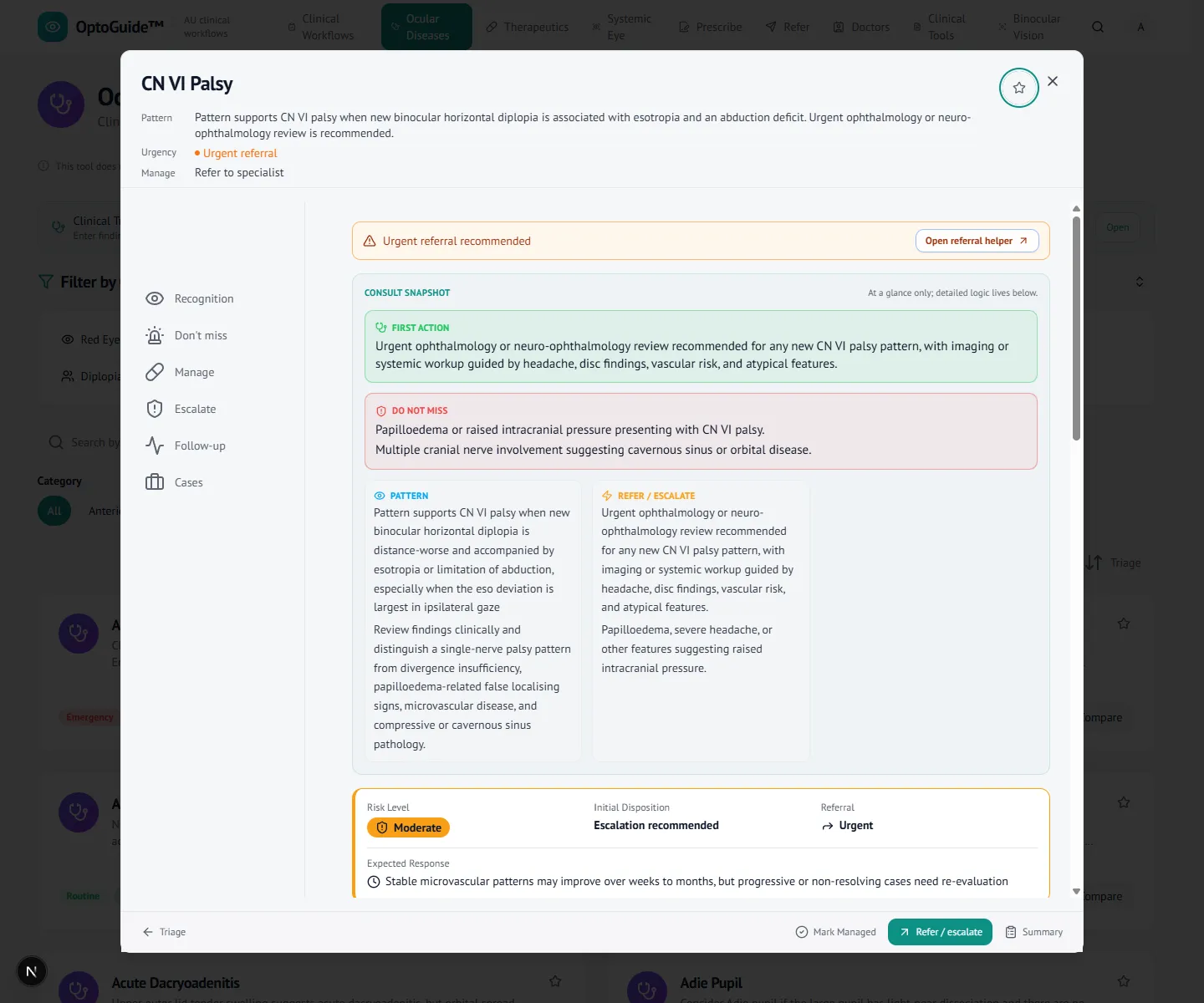Viewport: 1204px width, 1003px height.
Task: Click the Refer / escalate button
Action: pyautogui.click(x=940, y=932)
